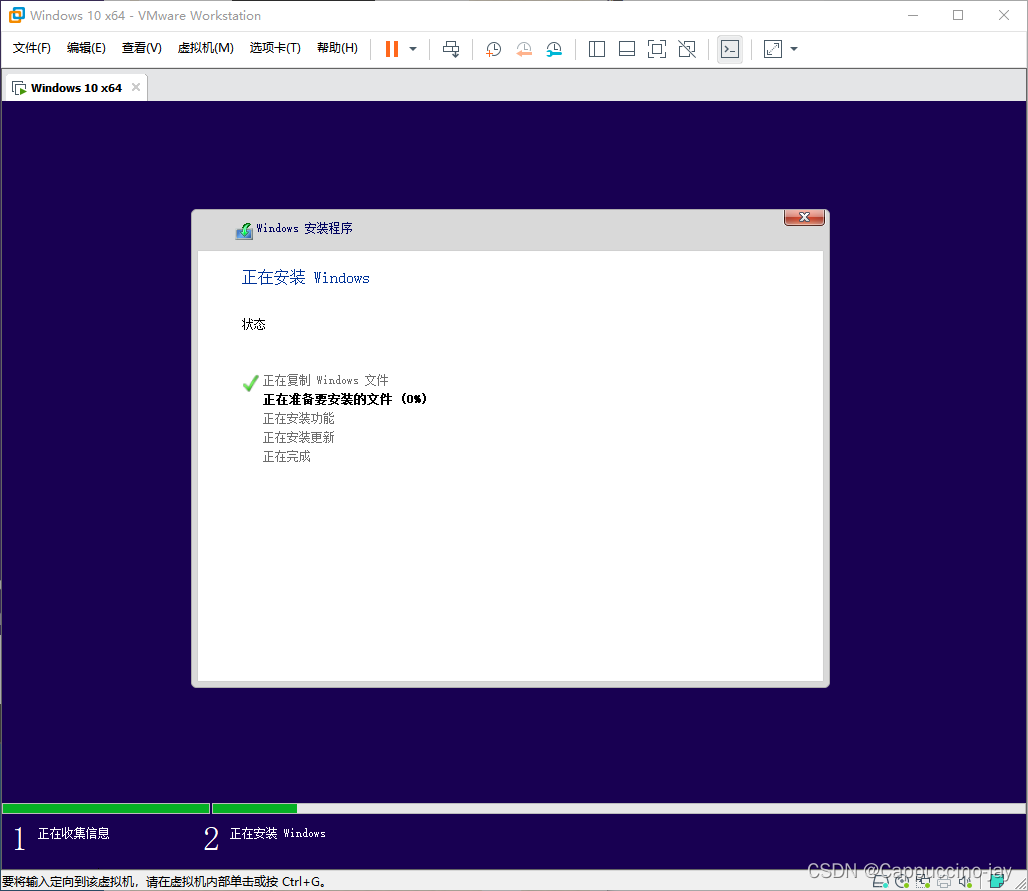The height and width of the screenshot is (891, 1028).
Task: Click the CD/DVD device status icon
Action: pos(902,881)
